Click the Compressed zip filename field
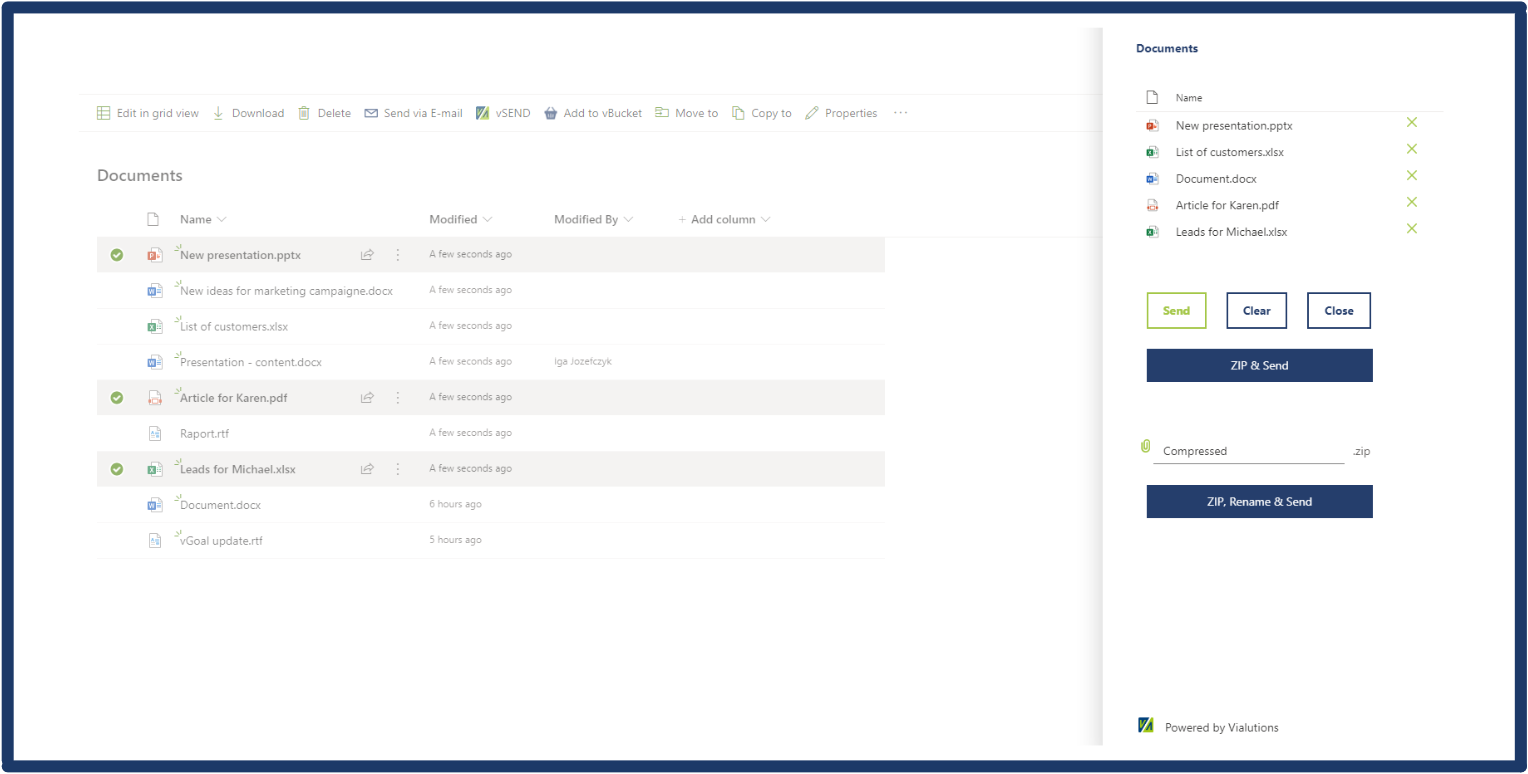1528x774 pixels. point(1247,451)
